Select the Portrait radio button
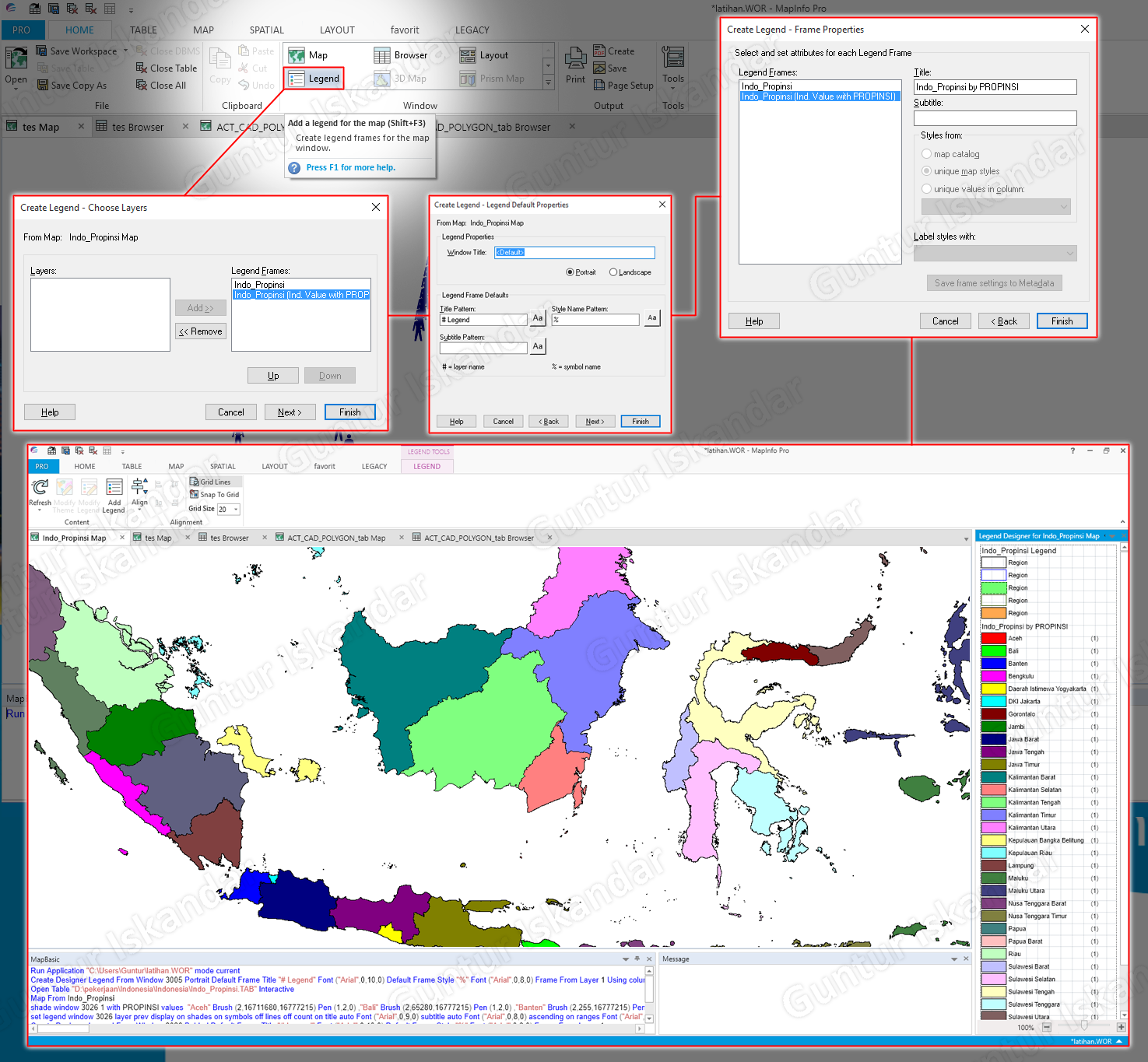 click(570, 272)
